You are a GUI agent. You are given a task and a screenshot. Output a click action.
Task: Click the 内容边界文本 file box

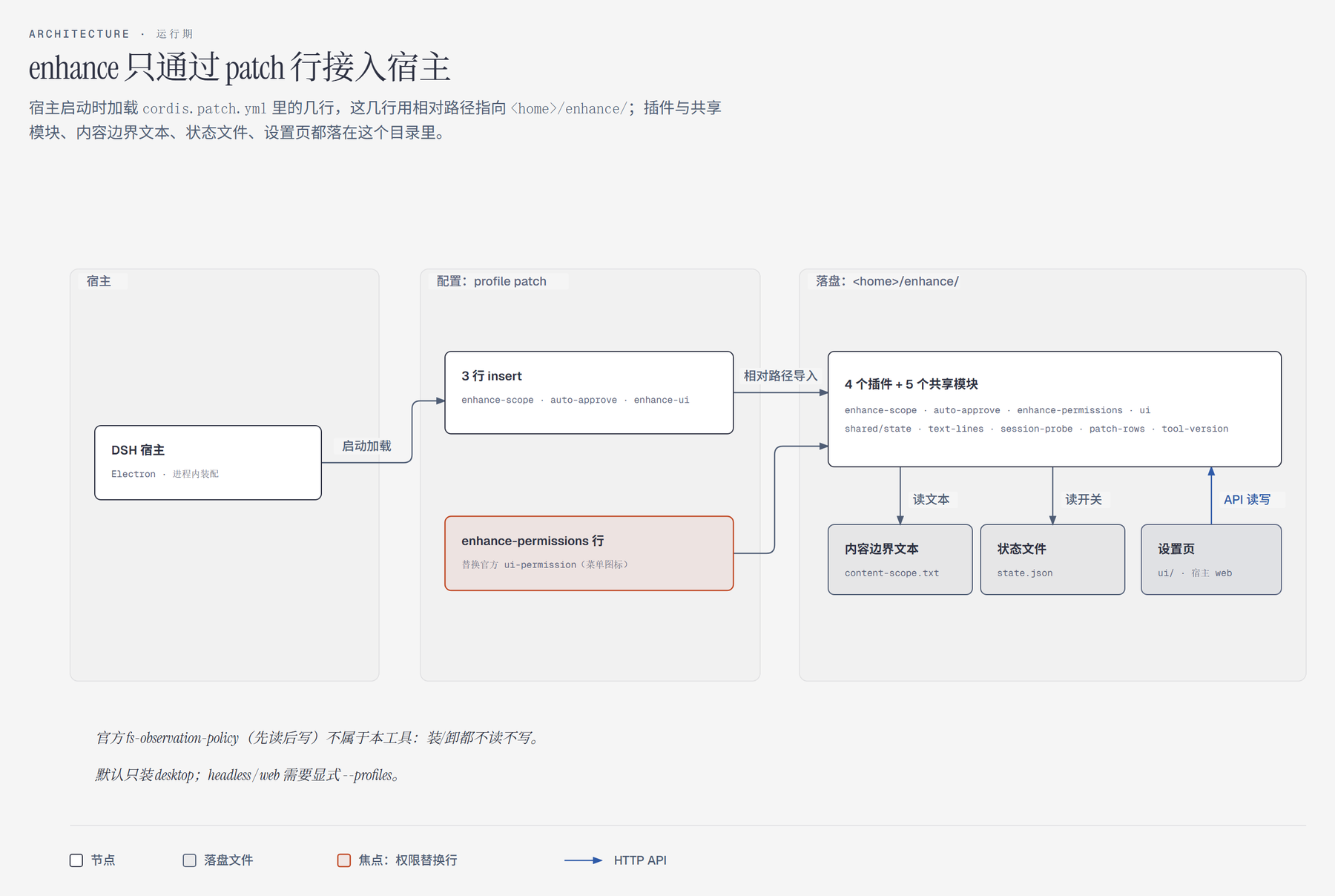[900, 559]
